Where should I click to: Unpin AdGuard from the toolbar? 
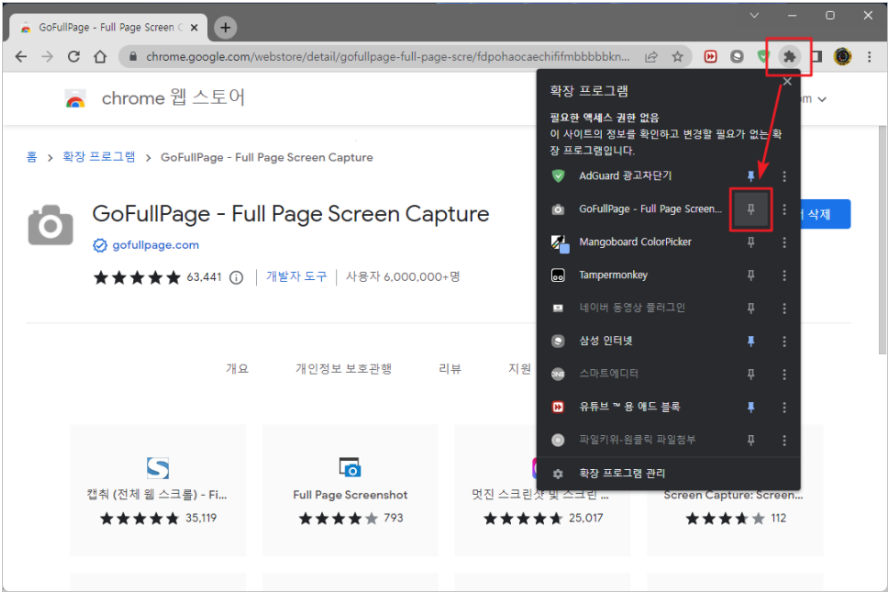pos(750,176)
